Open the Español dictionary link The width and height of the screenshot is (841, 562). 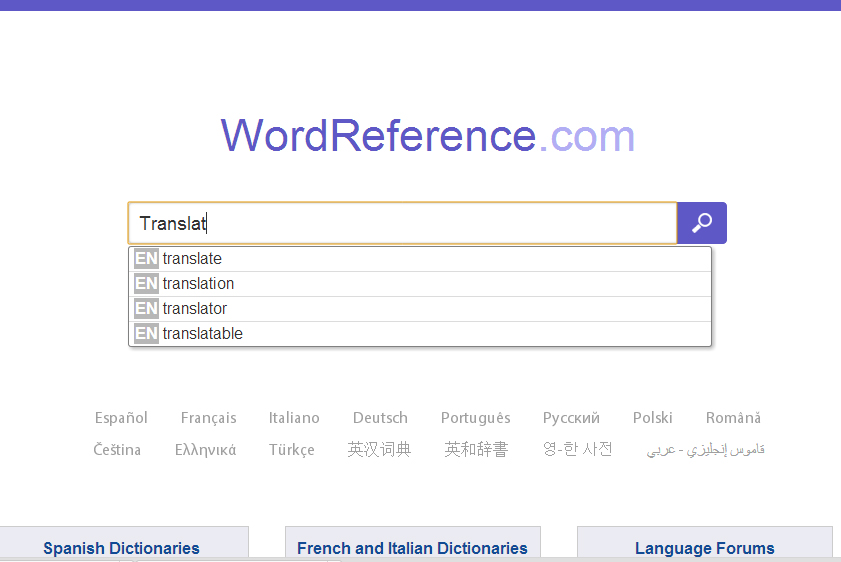pos(121,418)
